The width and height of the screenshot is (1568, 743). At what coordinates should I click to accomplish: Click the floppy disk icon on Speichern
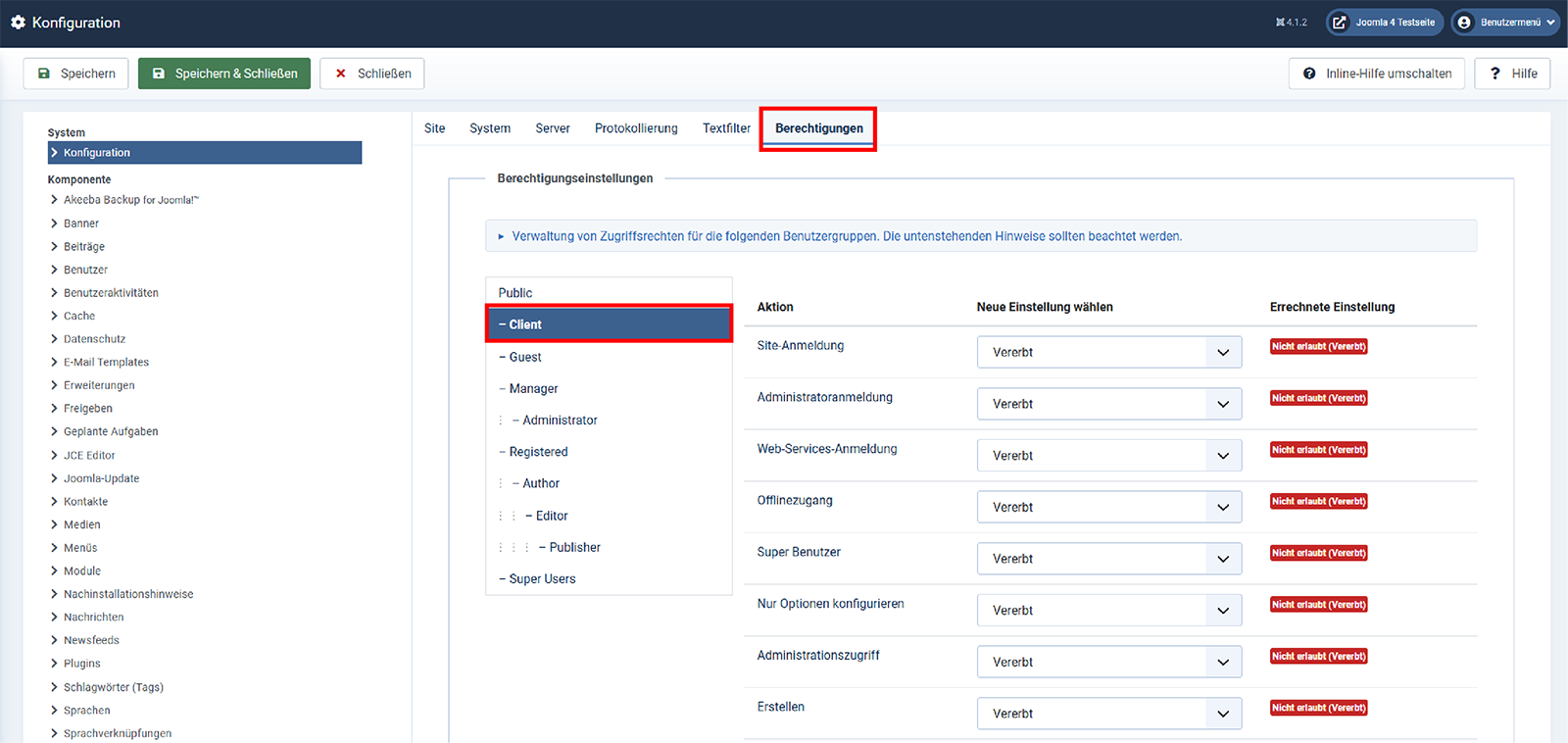(x=44, y=74)
